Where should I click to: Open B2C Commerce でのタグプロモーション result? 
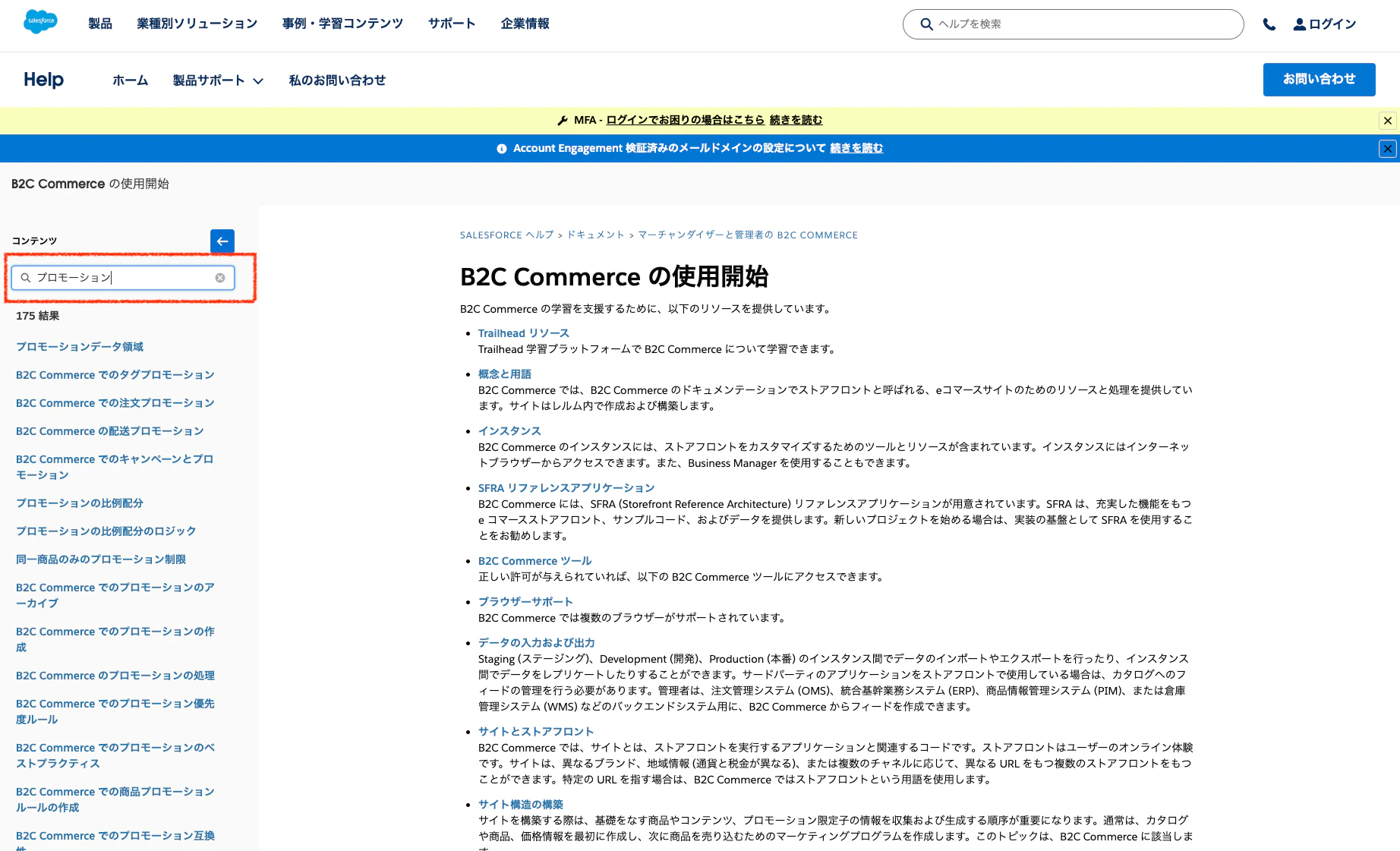(115, 375)
